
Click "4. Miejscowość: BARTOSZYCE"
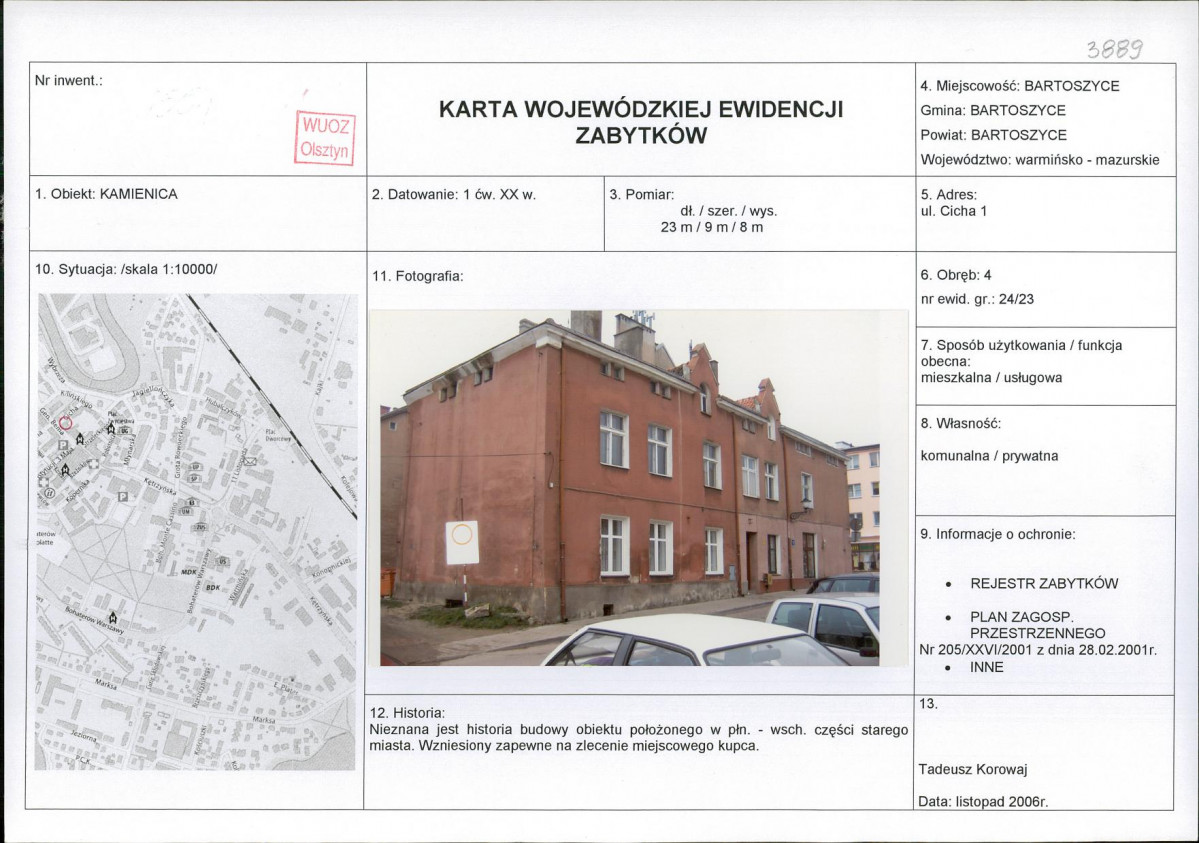[1020, 86]
